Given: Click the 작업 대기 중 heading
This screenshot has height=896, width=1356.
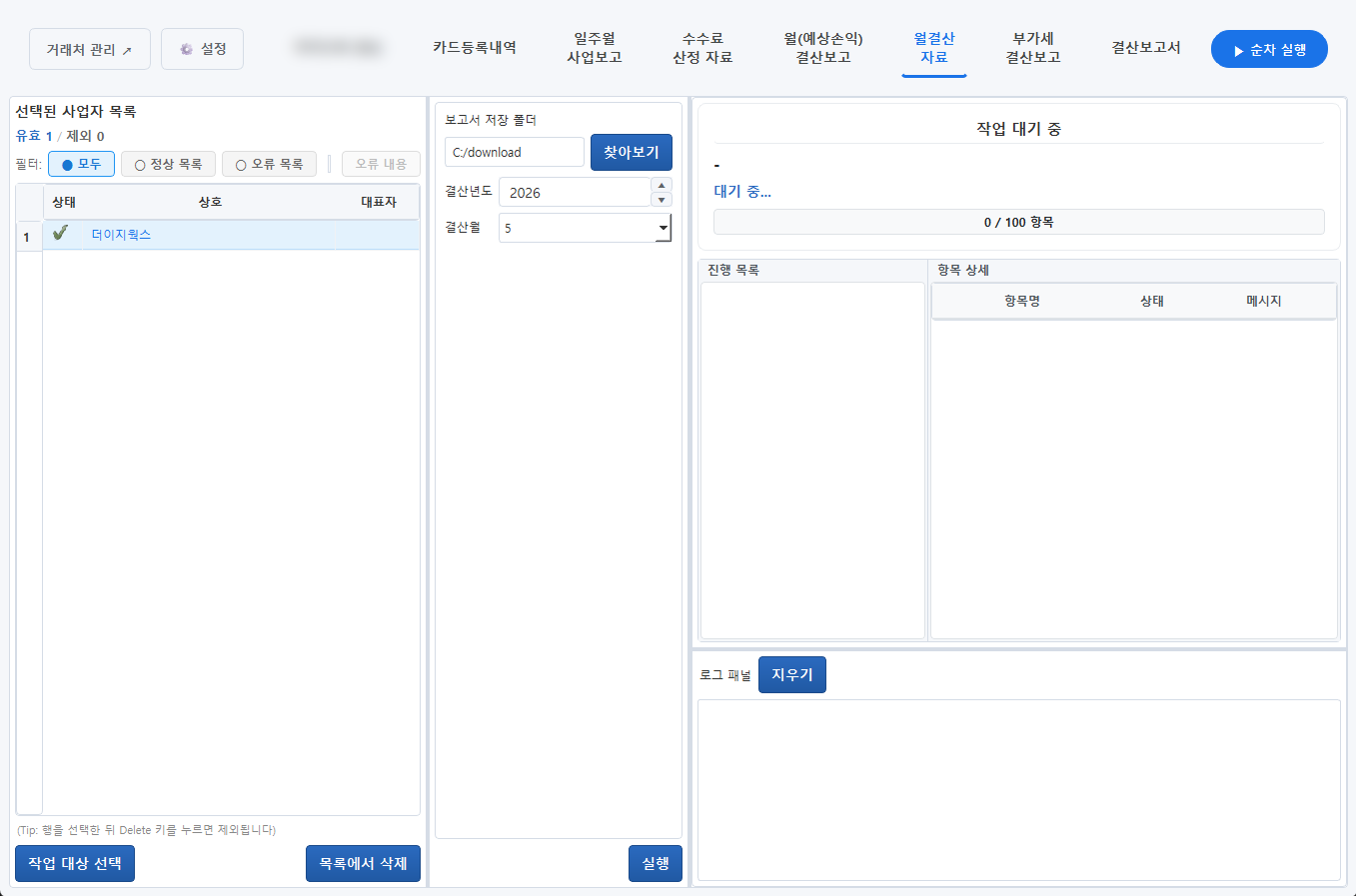Looking at the screenshot, I should [1019, 129].
